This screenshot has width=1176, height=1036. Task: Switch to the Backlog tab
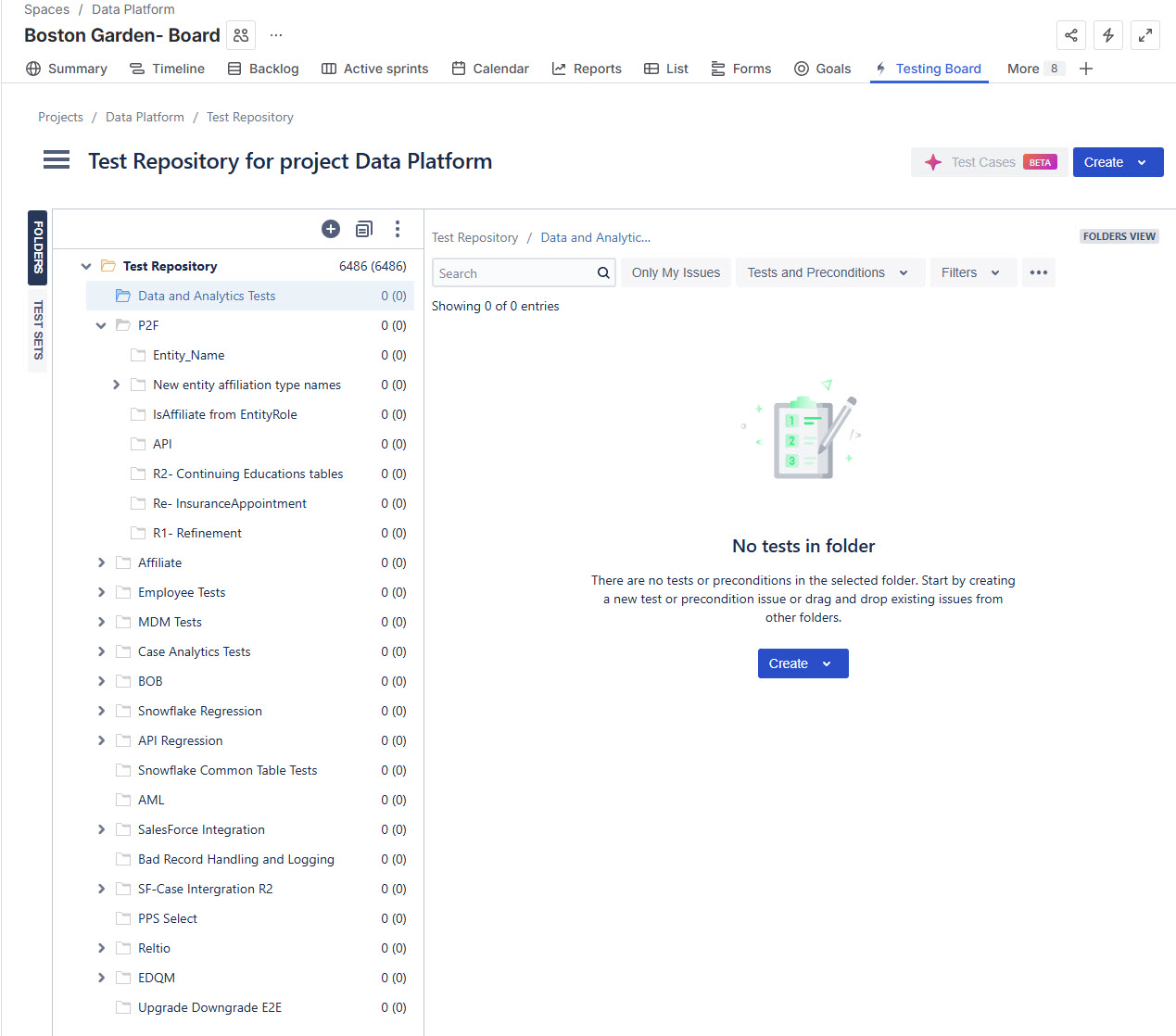point(263,69)
